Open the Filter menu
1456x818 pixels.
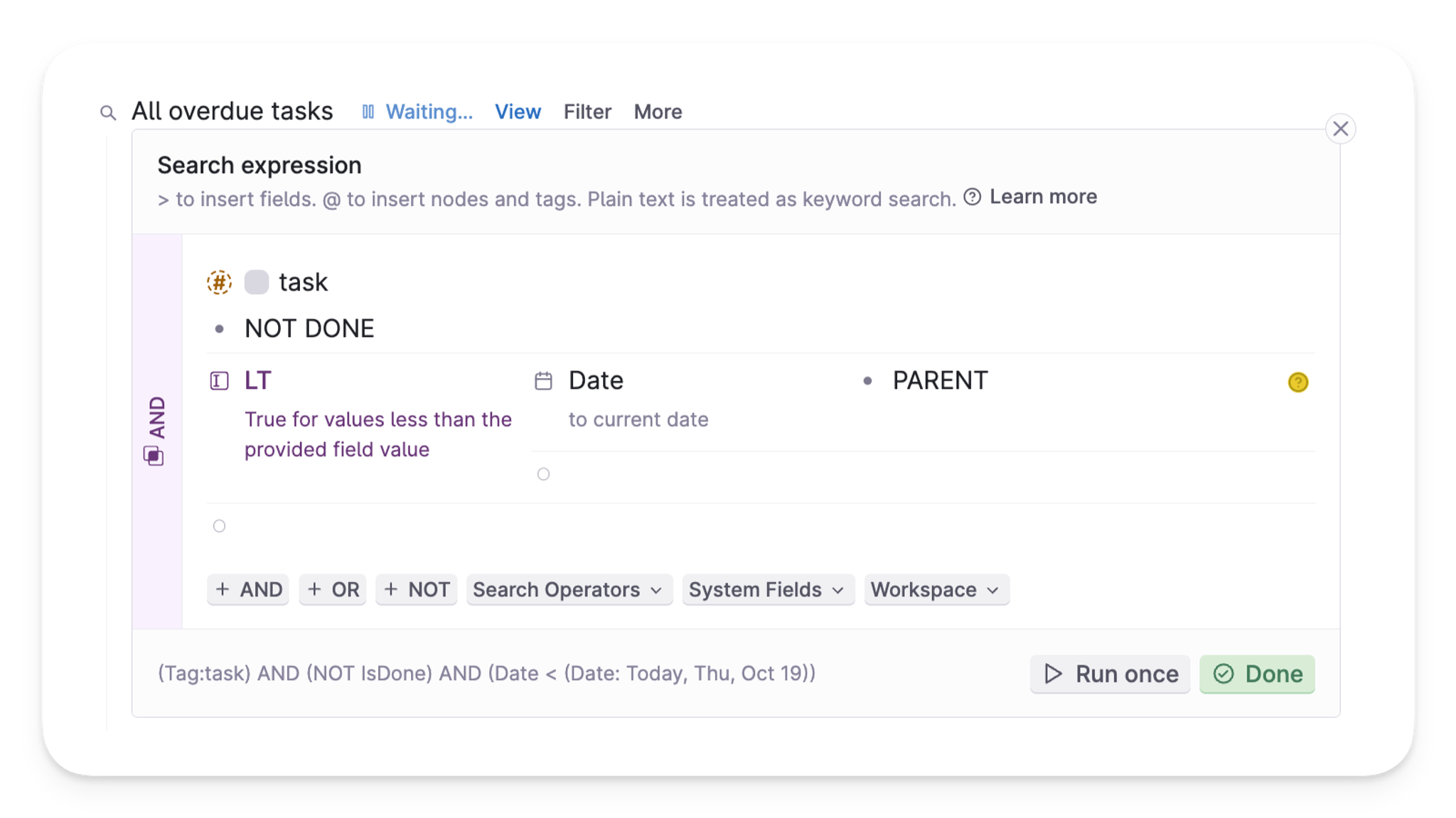coord(587,112)
